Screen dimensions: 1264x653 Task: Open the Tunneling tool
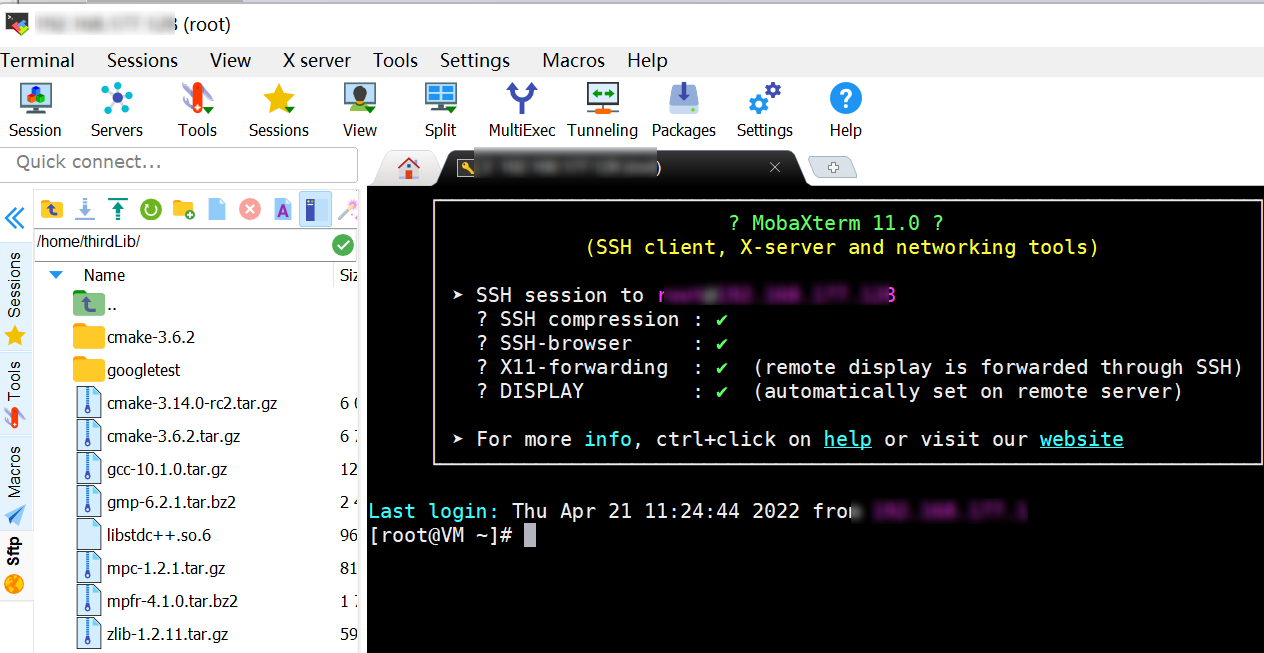coord(602,108)
